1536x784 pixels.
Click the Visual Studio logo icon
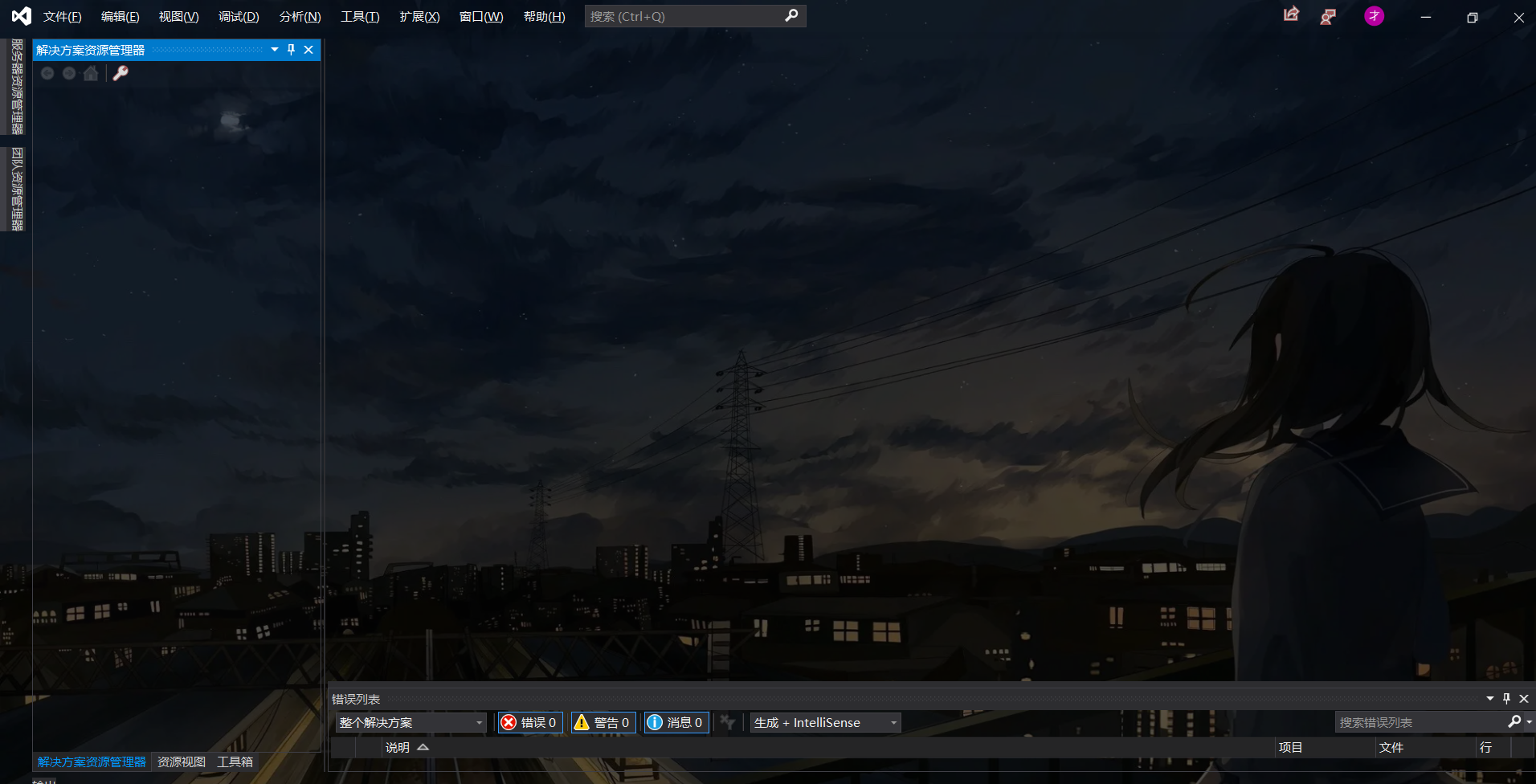click(x=22, y=16)
